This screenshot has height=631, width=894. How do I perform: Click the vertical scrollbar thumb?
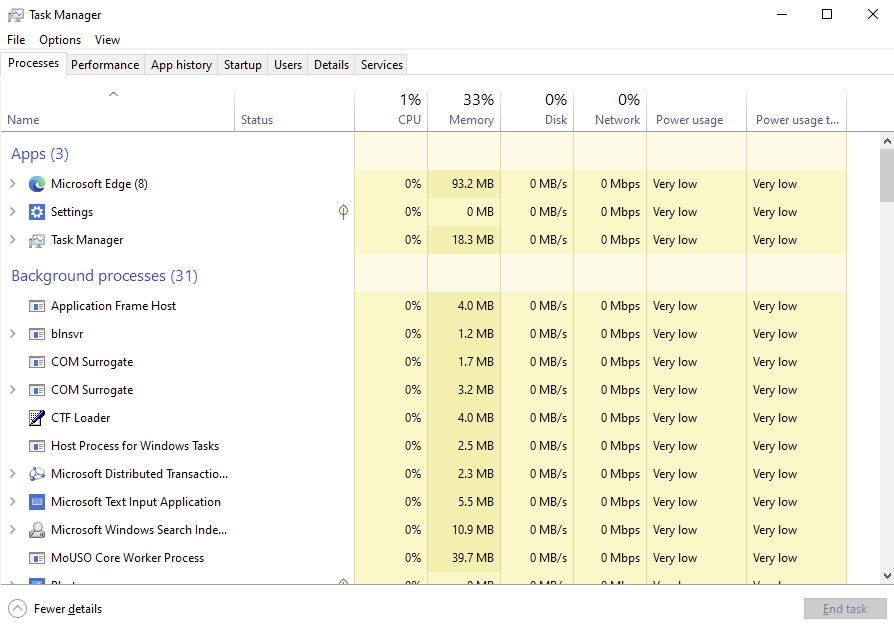click(x=887, y=176)
